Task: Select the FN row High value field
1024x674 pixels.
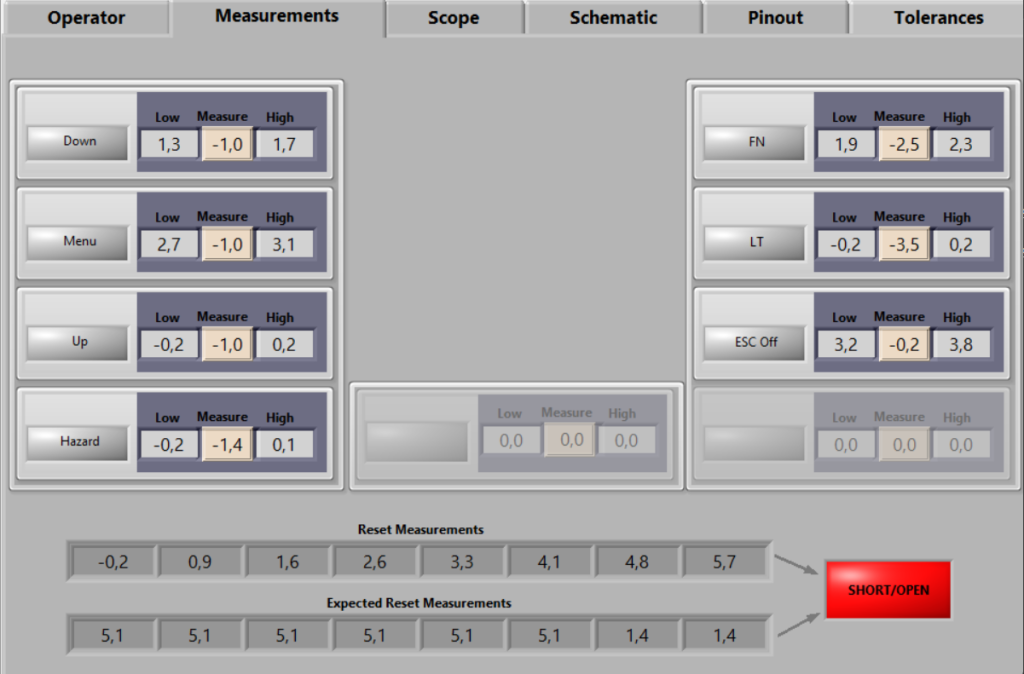Action: [x=961, y=144]
